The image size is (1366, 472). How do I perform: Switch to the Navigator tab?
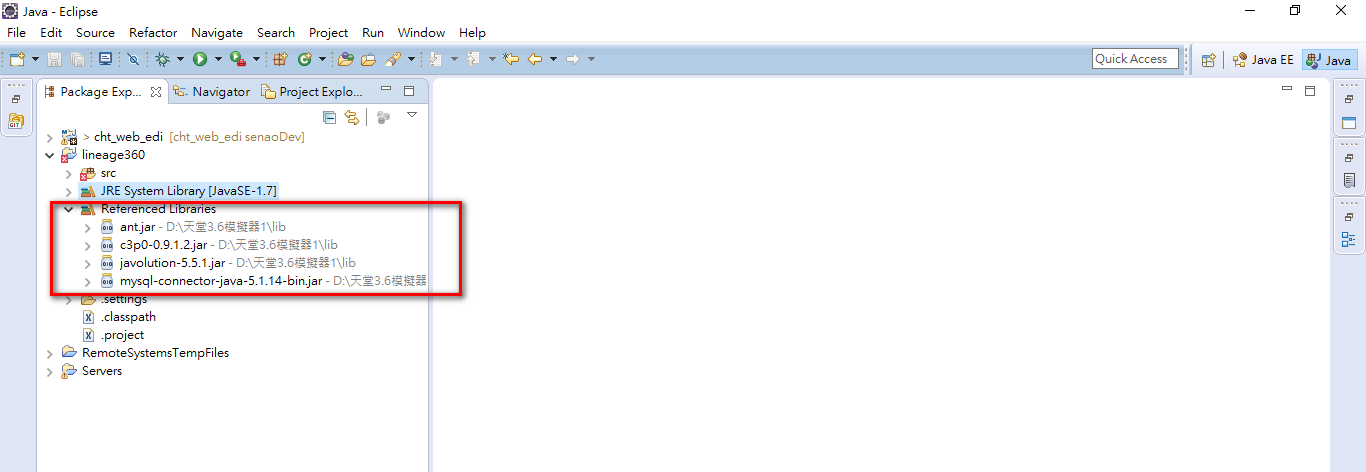click(211, 91)
